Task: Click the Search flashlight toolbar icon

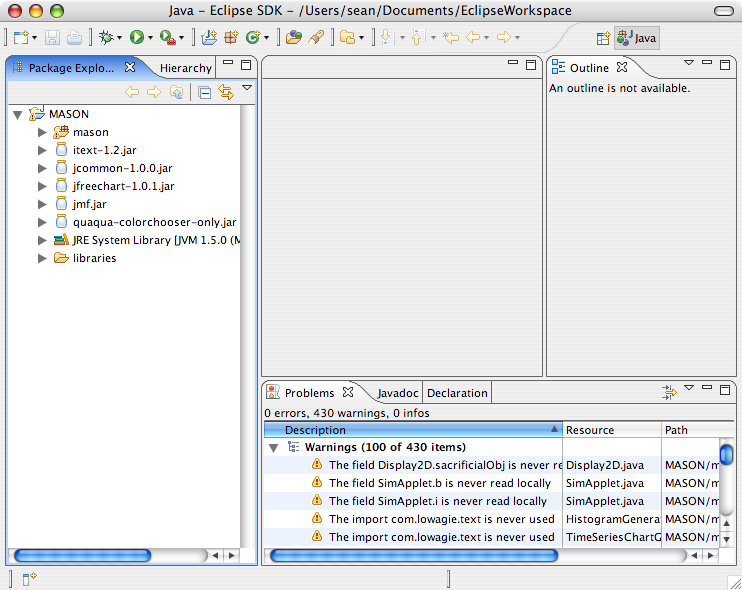Action: (x=315, y=38)
